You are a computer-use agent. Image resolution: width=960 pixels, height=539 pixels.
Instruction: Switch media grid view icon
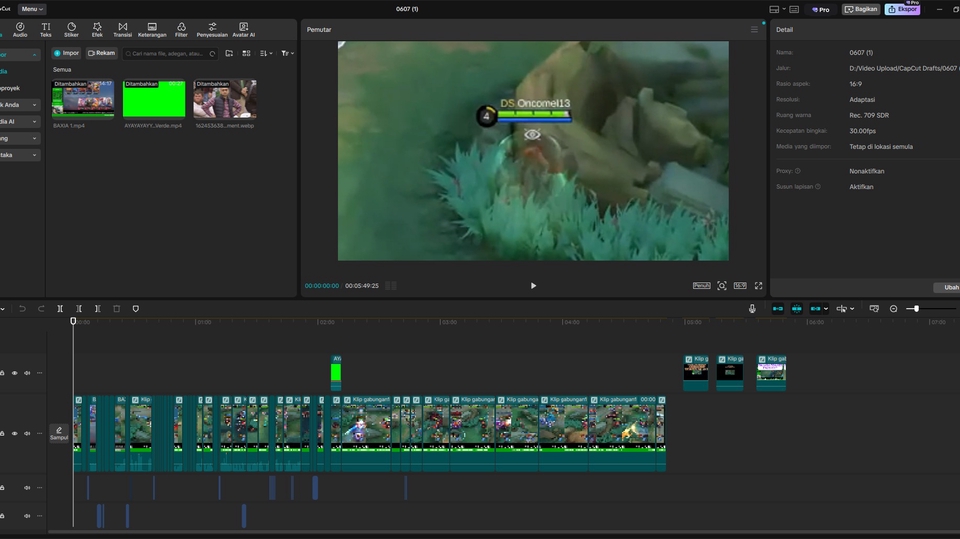pyautogui.click(x=246, y=53)
